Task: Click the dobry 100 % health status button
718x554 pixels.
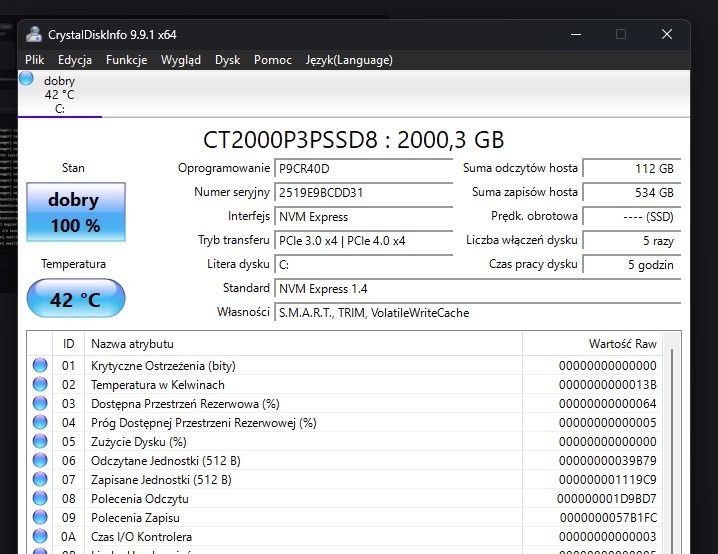Action: point(76,212)
